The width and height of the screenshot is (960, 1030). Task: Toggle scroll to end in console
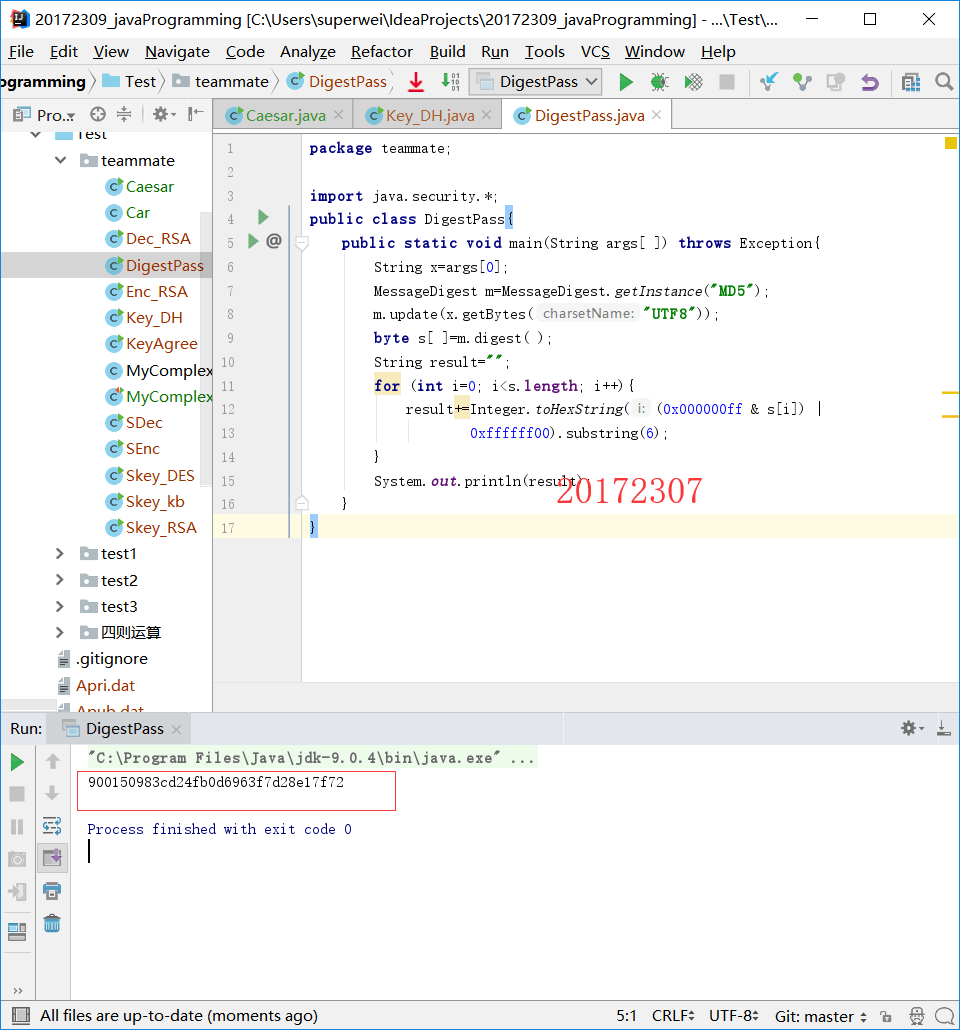52,858
